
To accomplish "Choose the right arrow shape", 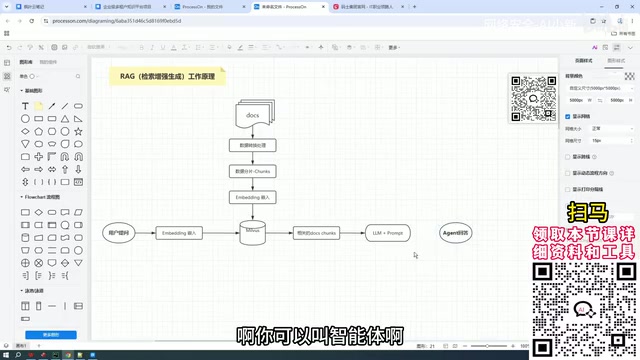I will click(x=38, y=169).
